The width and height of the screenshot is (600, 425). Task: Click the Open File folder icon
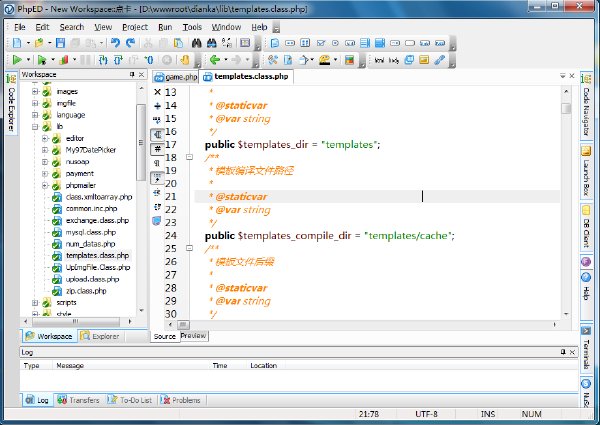tap(39, 43)
